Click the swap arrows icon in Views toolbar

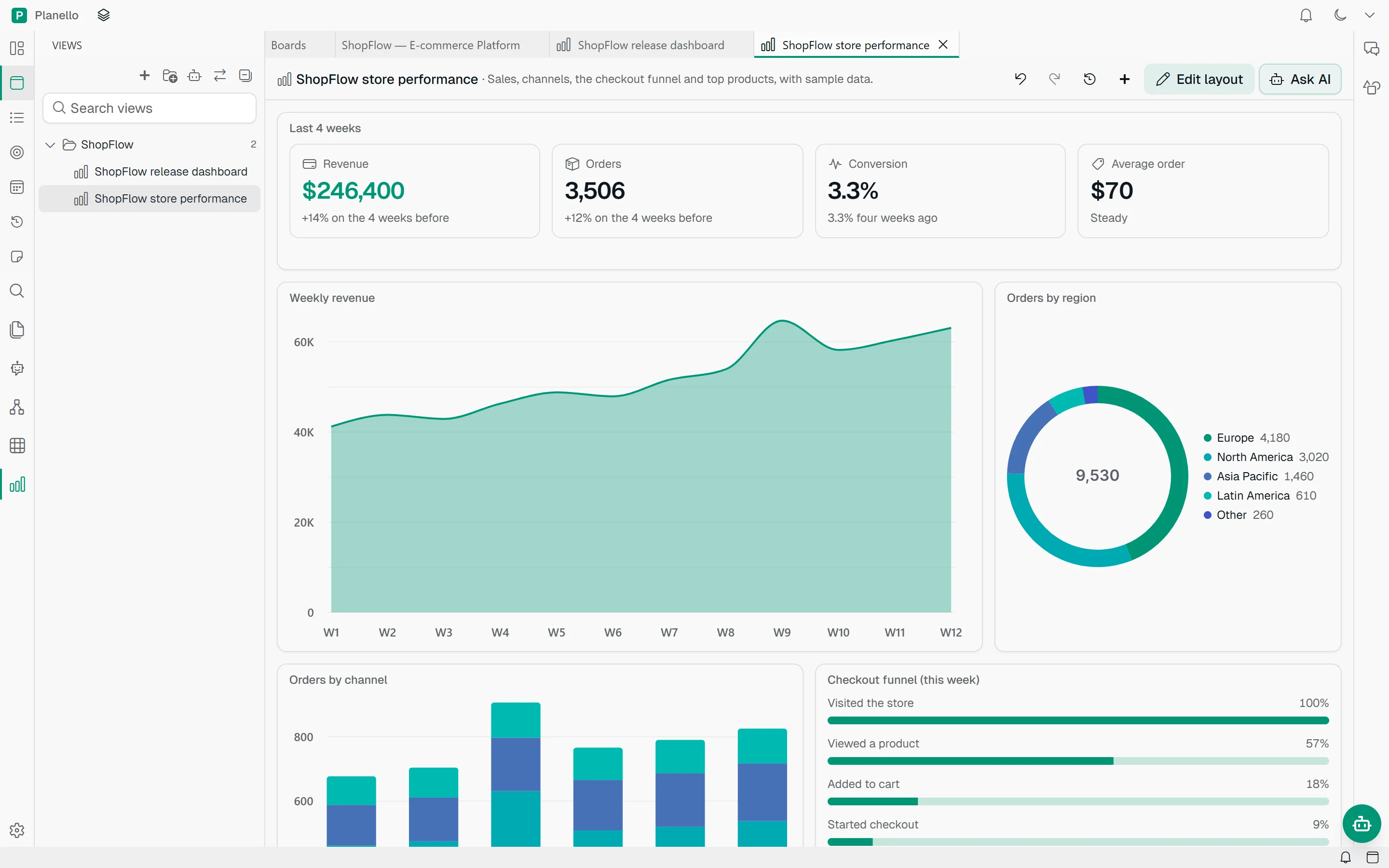pos(220,75)
